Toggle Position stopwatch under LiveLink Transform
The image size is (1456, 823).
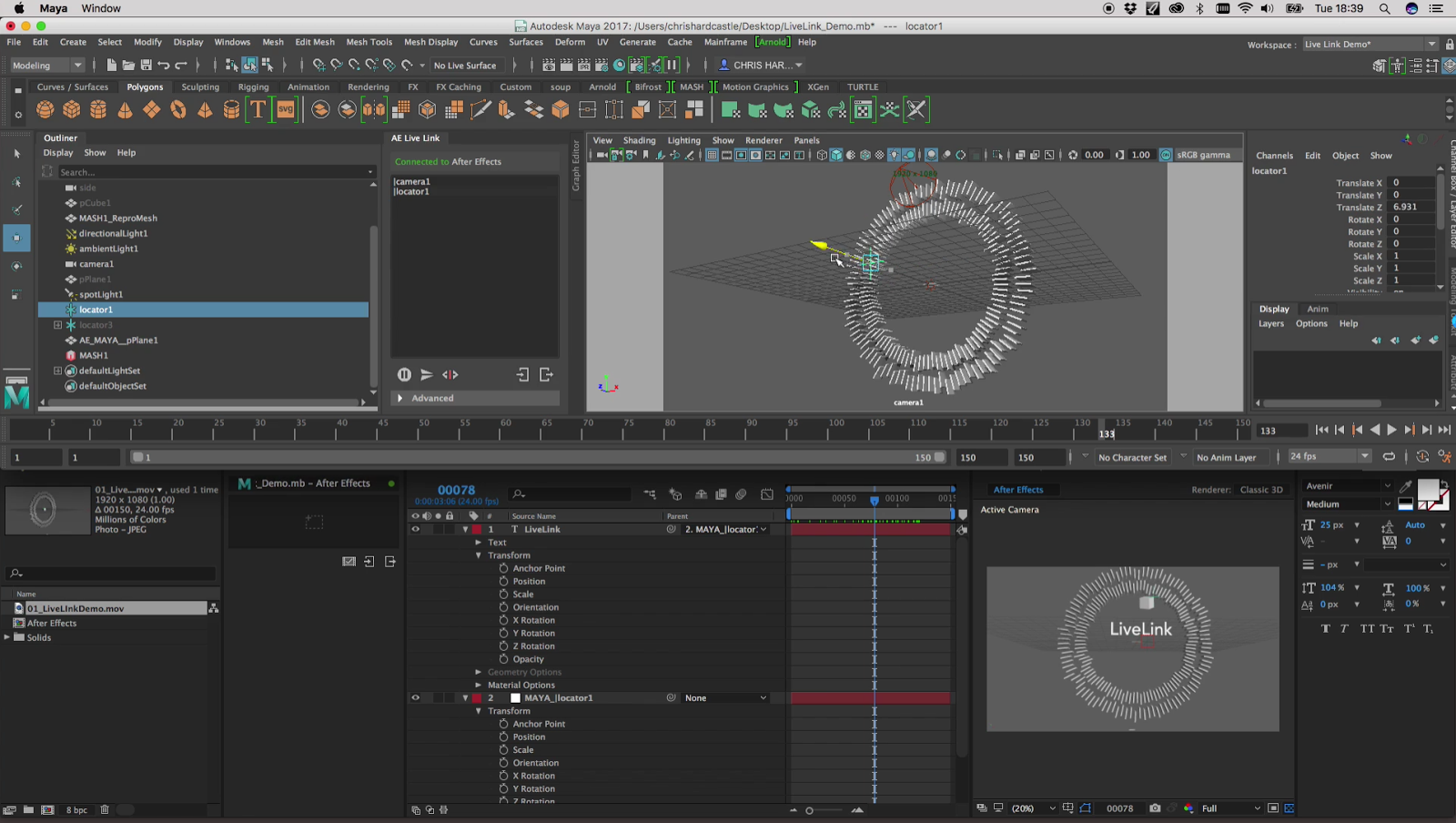tap(503, 581)
